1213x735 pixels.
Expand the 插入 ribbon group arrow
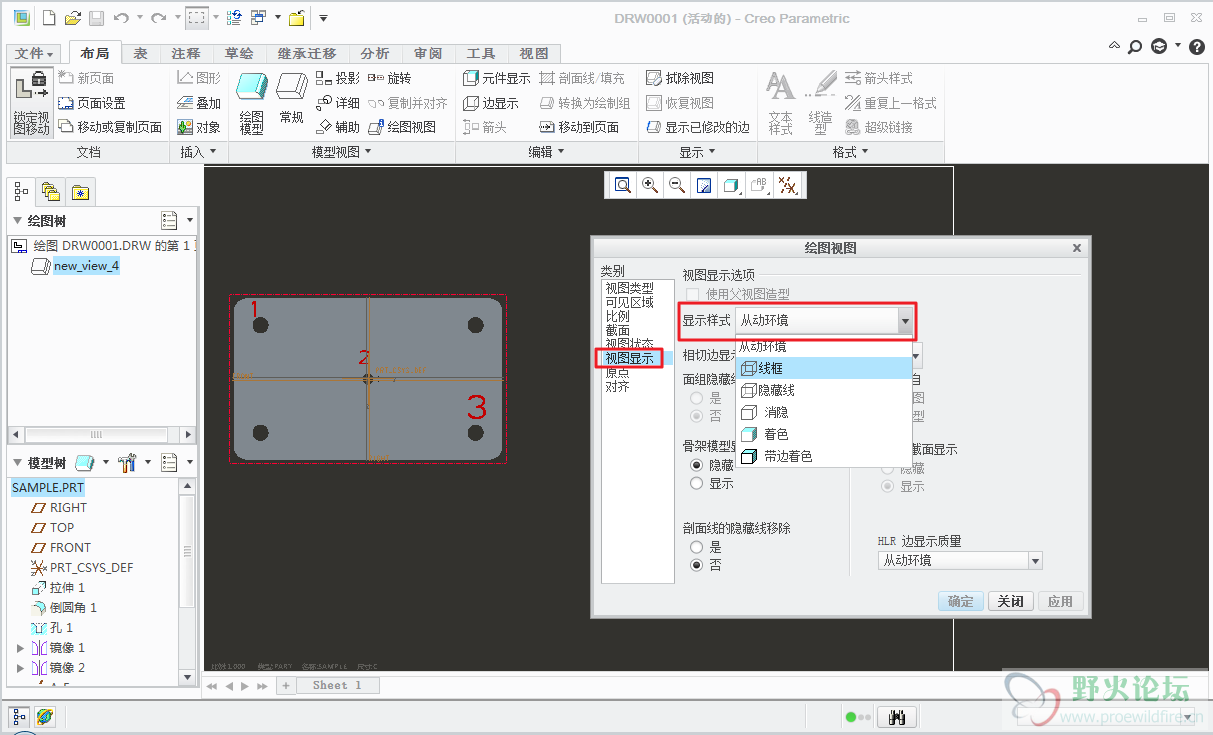click(212, 152)
